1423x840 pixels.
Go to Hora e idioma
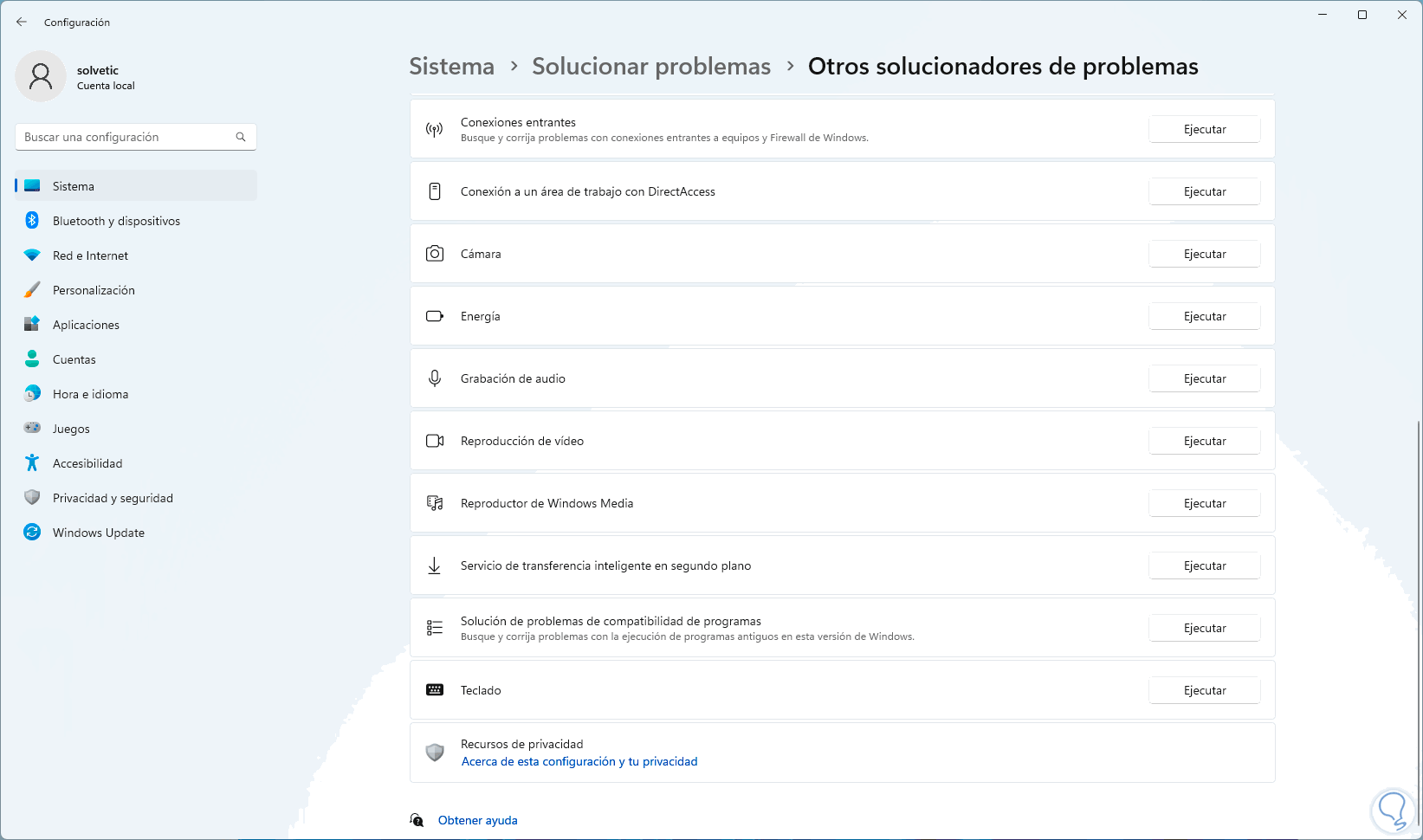(90, 394)
